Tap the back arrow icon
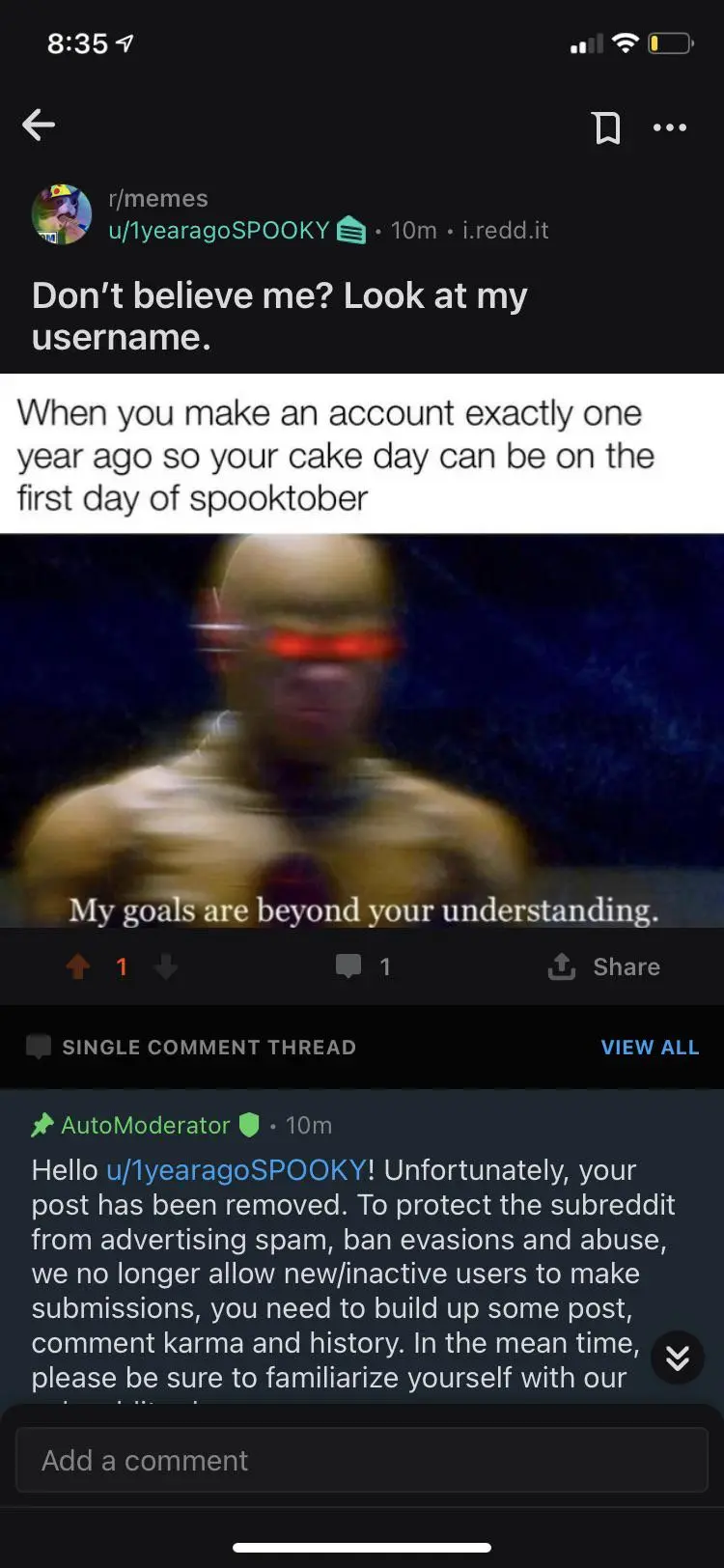Viewport: 724px width, 1568px height. [39, 126]
